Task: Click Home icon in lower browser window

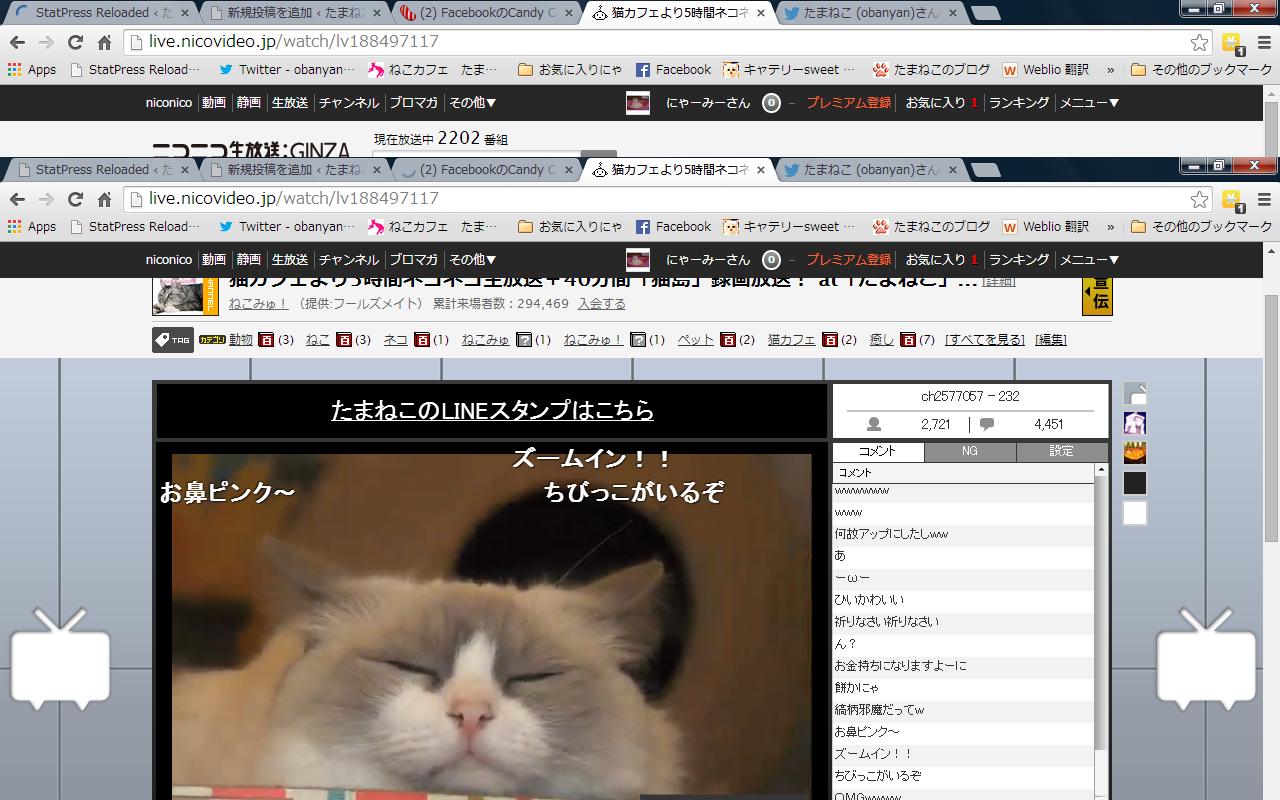Action: [104, 199]
